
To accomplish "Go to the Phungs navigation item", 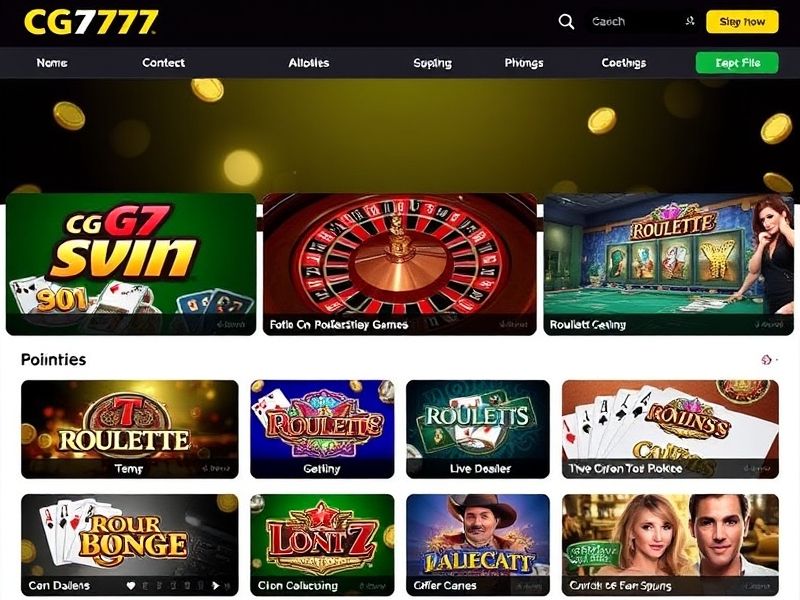I will pyautogui.click(x=524, y=63).
